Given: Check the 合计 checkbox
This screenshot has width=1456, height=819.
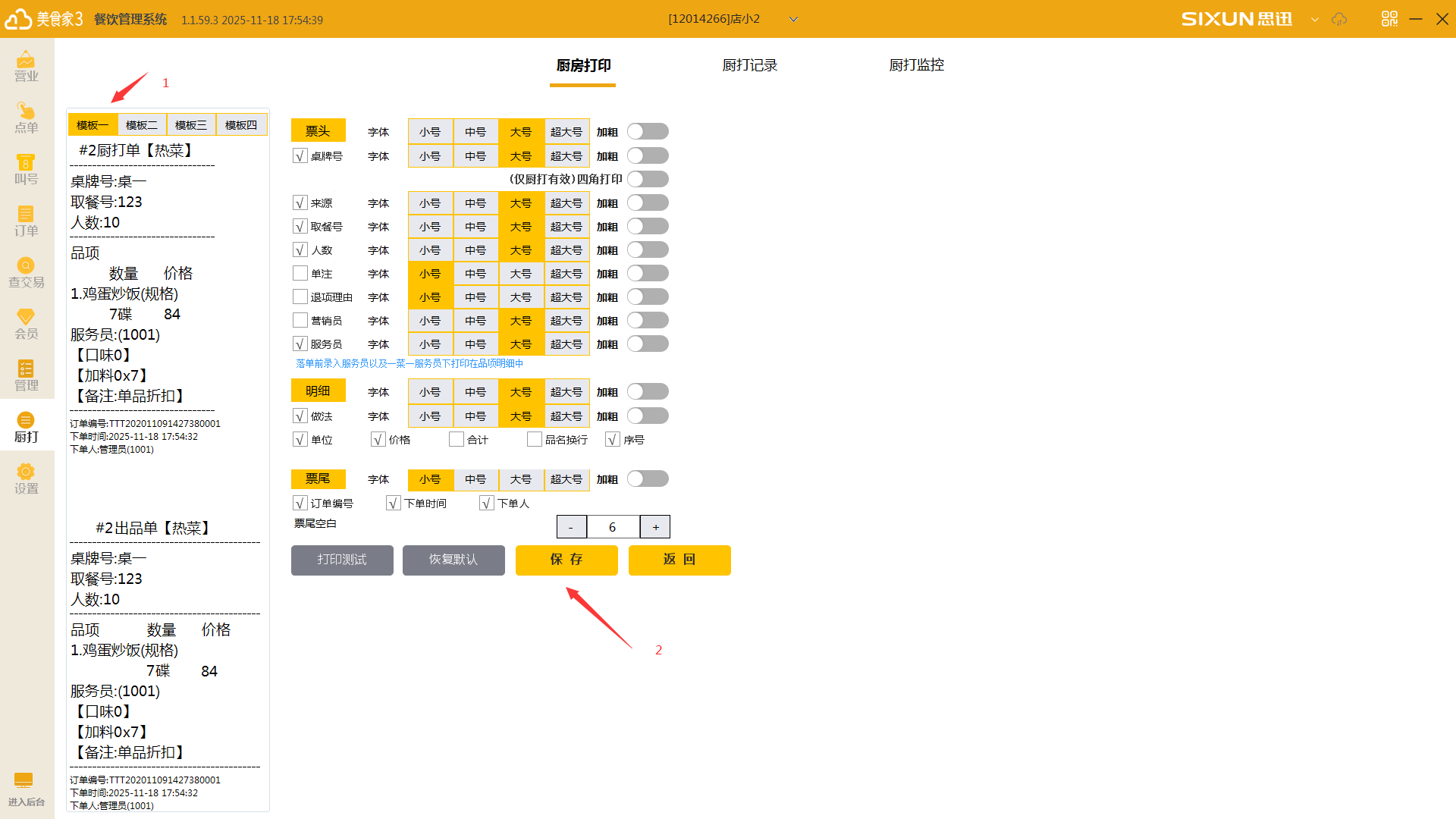Looking at the screenshot, I should tap(457, 440).
